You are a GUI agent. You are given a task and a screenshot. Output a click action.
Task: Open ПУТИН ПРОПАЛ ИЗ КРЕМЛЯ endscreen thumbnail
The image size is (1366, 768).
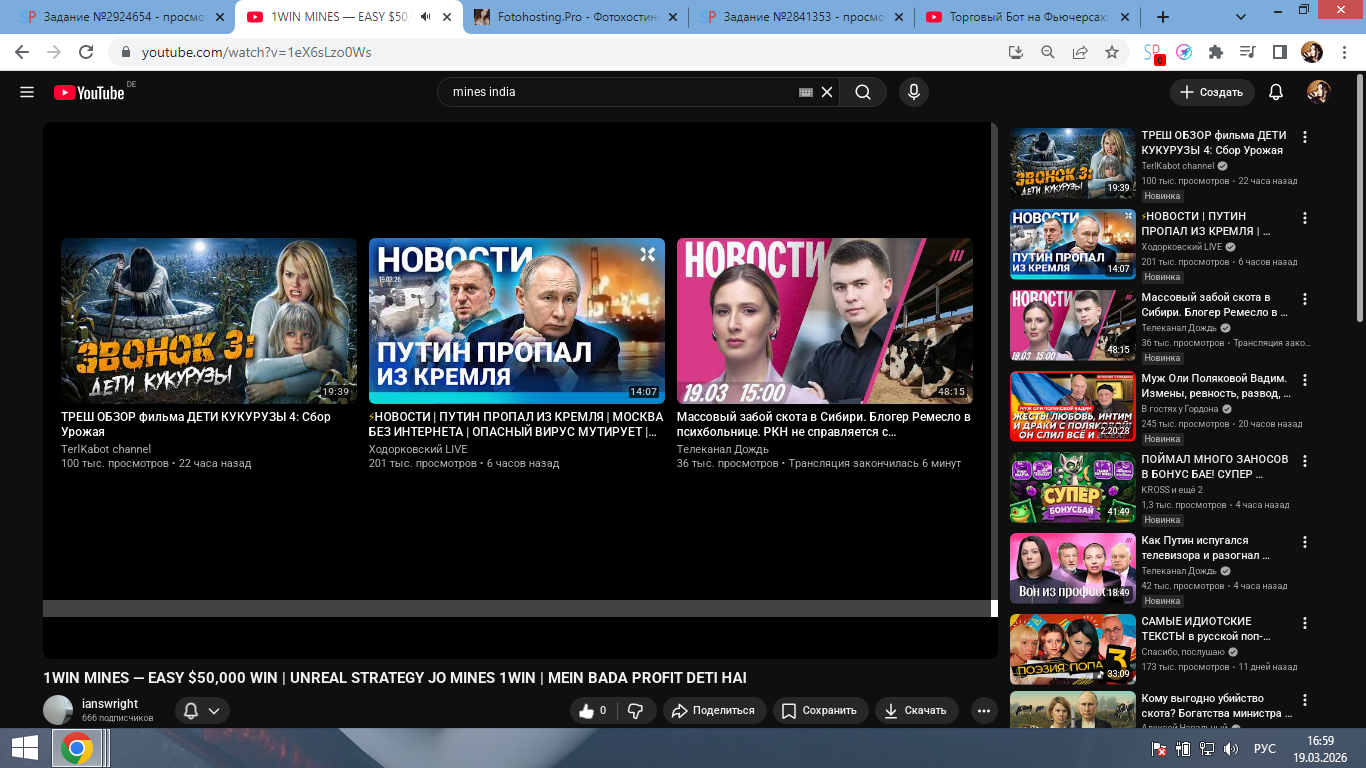[516, 320]
